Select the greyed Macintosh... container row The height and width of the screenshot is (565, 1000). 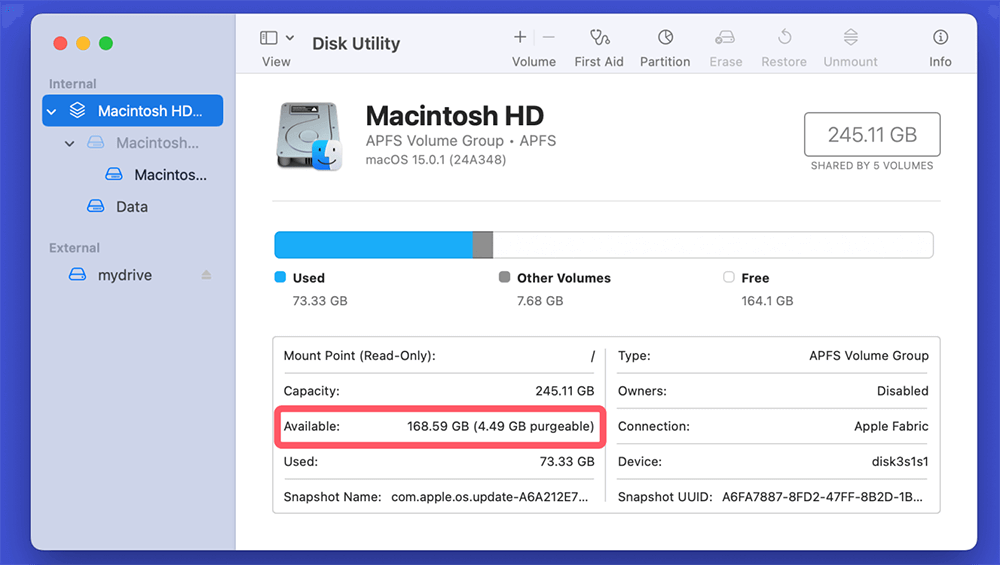[x=133, y=143]
